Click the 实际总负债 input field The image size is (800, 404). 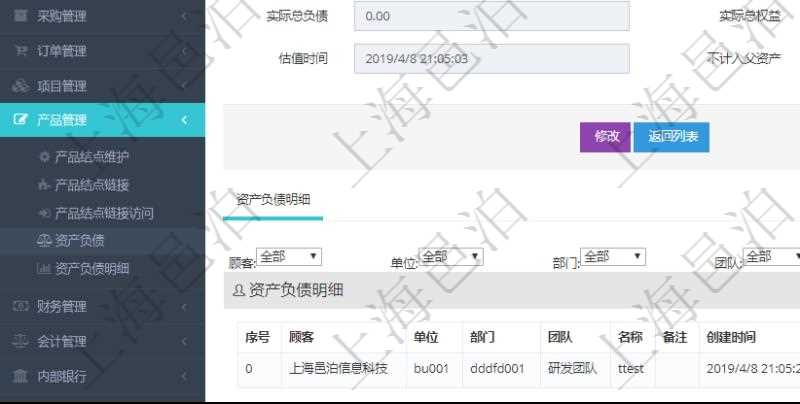tap(492, 16)
